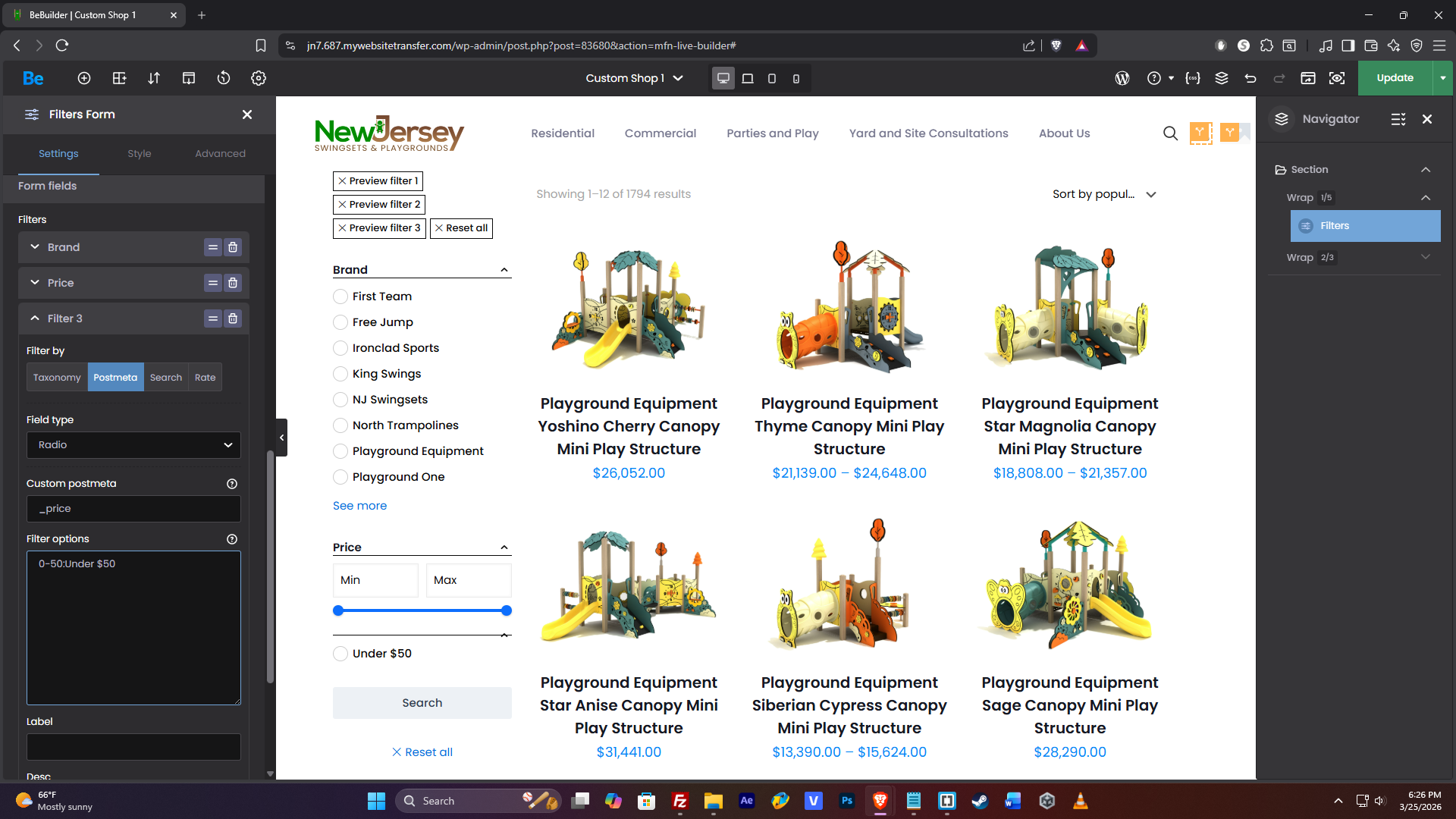This screenshot has width=1456, height=819.
Task: Click the green Update button
Action: click(1395, 78)
